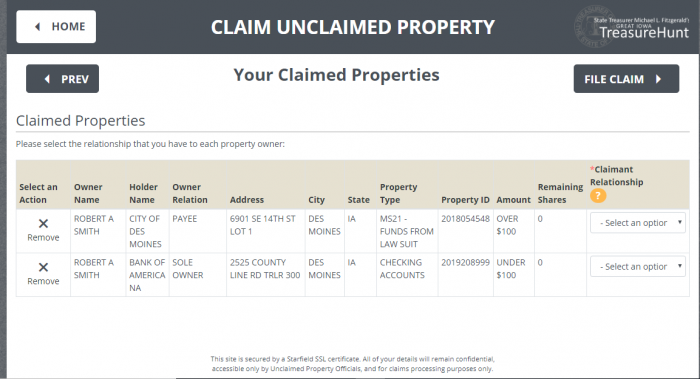Click the X remove icon for City of Des Moines row
700x379 pixels.
click(x=43, y=224)
